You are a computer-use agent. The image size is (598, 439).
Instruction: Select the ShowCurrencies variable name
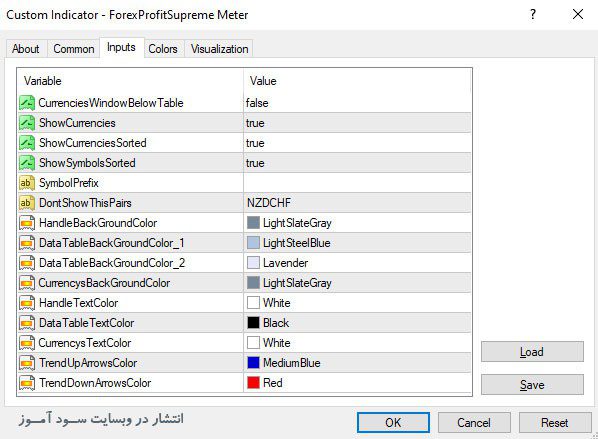77,123
